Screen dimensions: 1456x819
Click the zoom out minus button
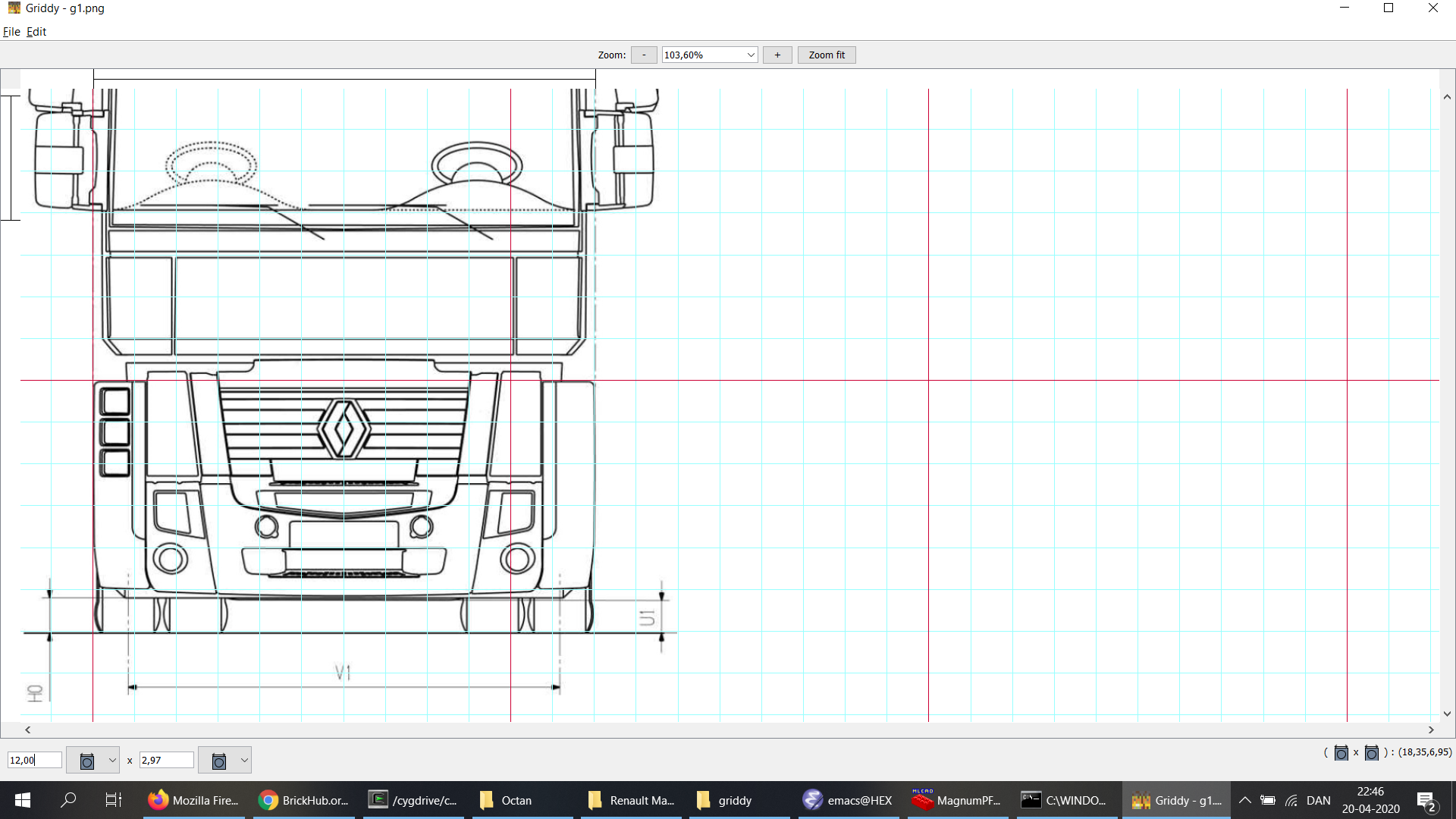[644, 55]
